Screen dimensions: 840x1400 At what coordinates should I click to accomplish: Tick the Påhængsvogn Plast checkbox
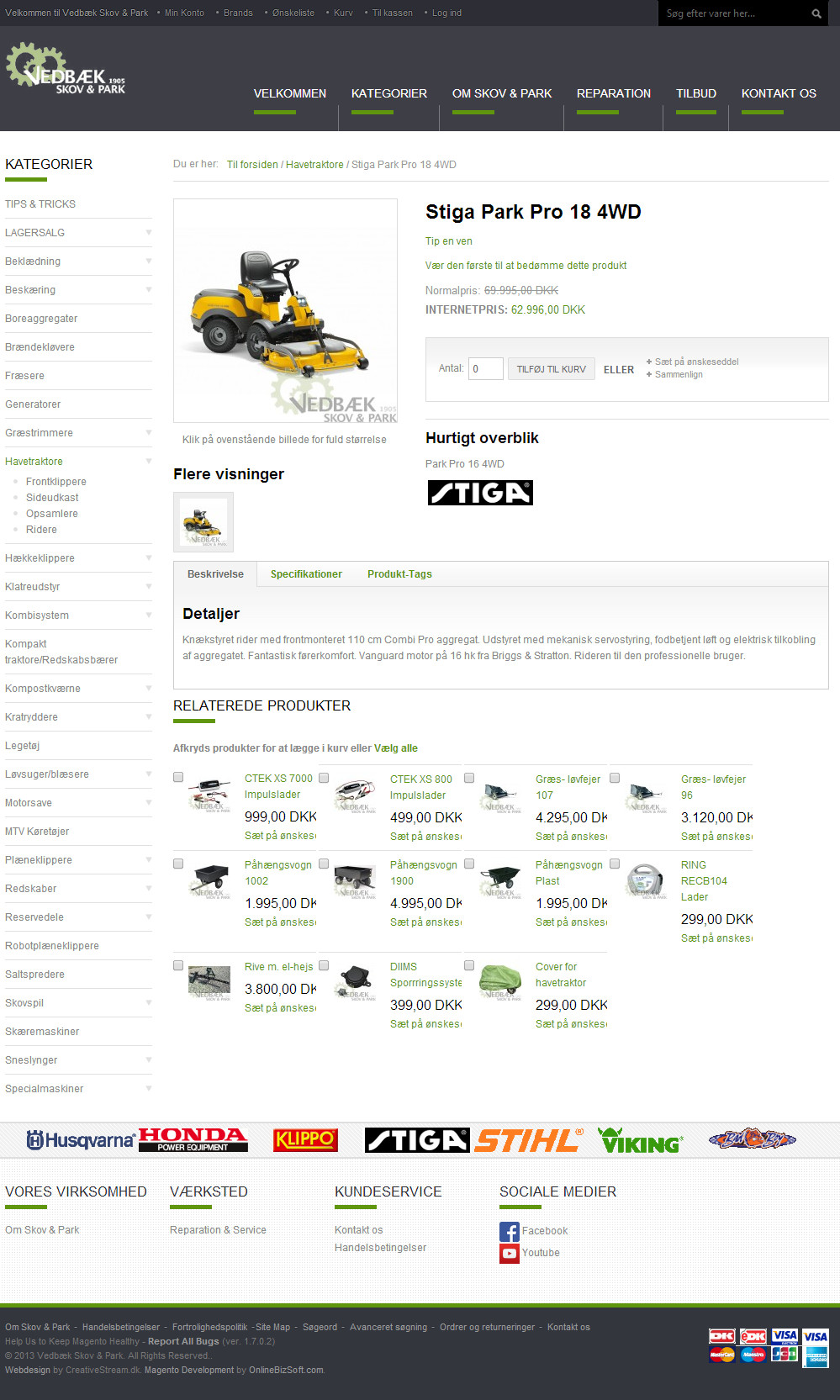pyautogui.click(x=469, y=864)
